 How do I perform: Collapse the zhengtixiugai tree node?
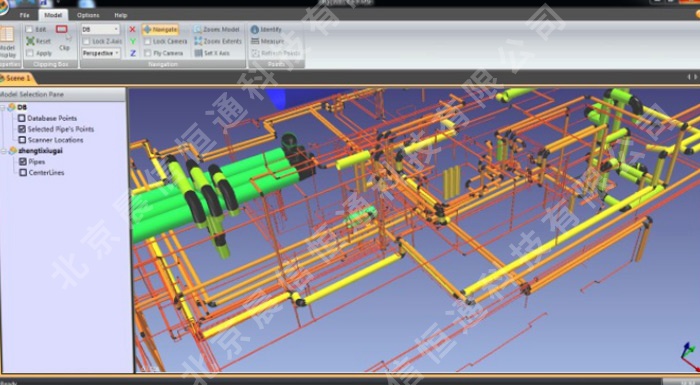pyautogui.click(x=4, y=151)
